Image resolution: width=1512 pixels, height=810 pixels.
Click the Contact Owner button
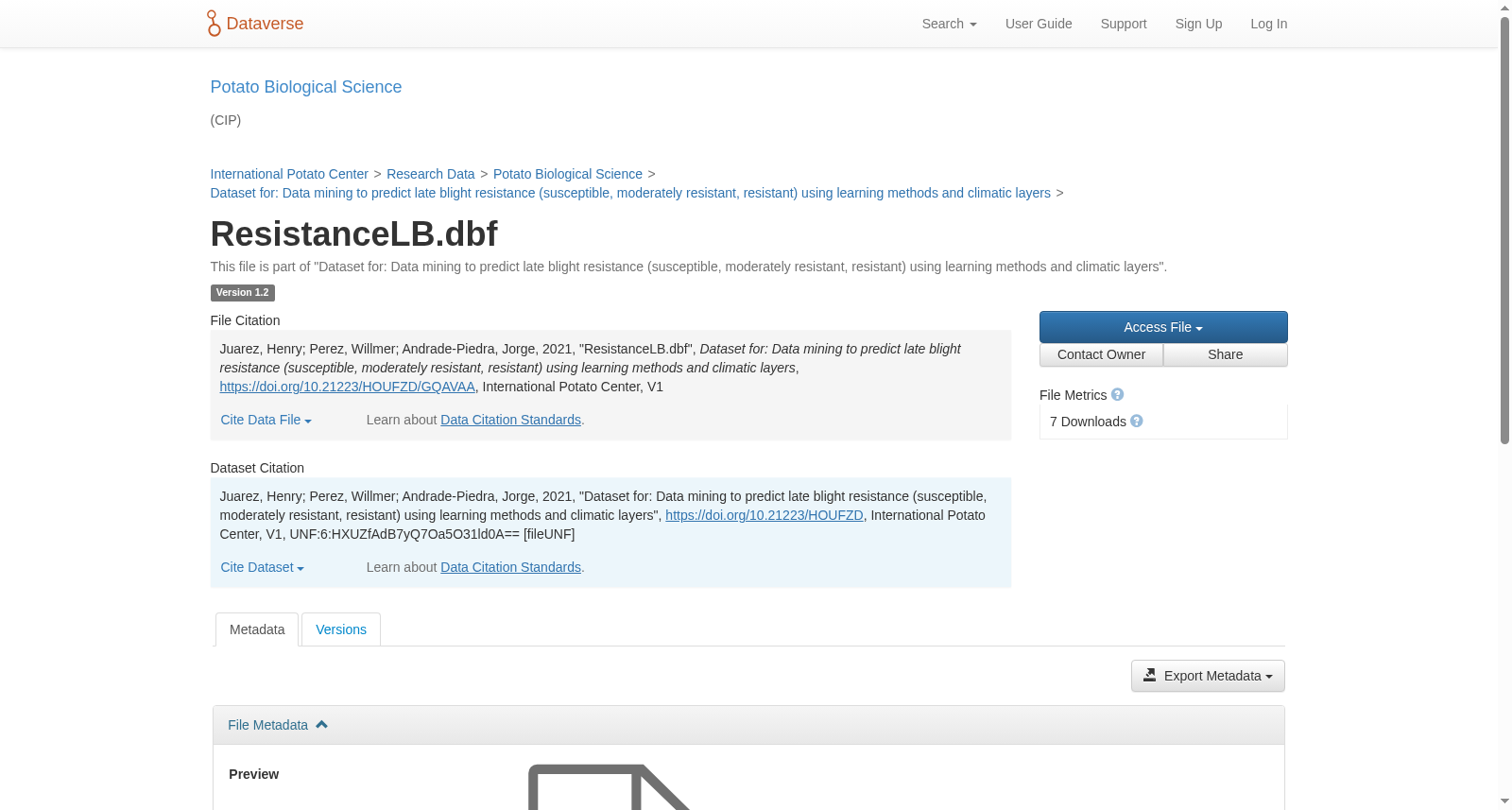pos(1101,354)
